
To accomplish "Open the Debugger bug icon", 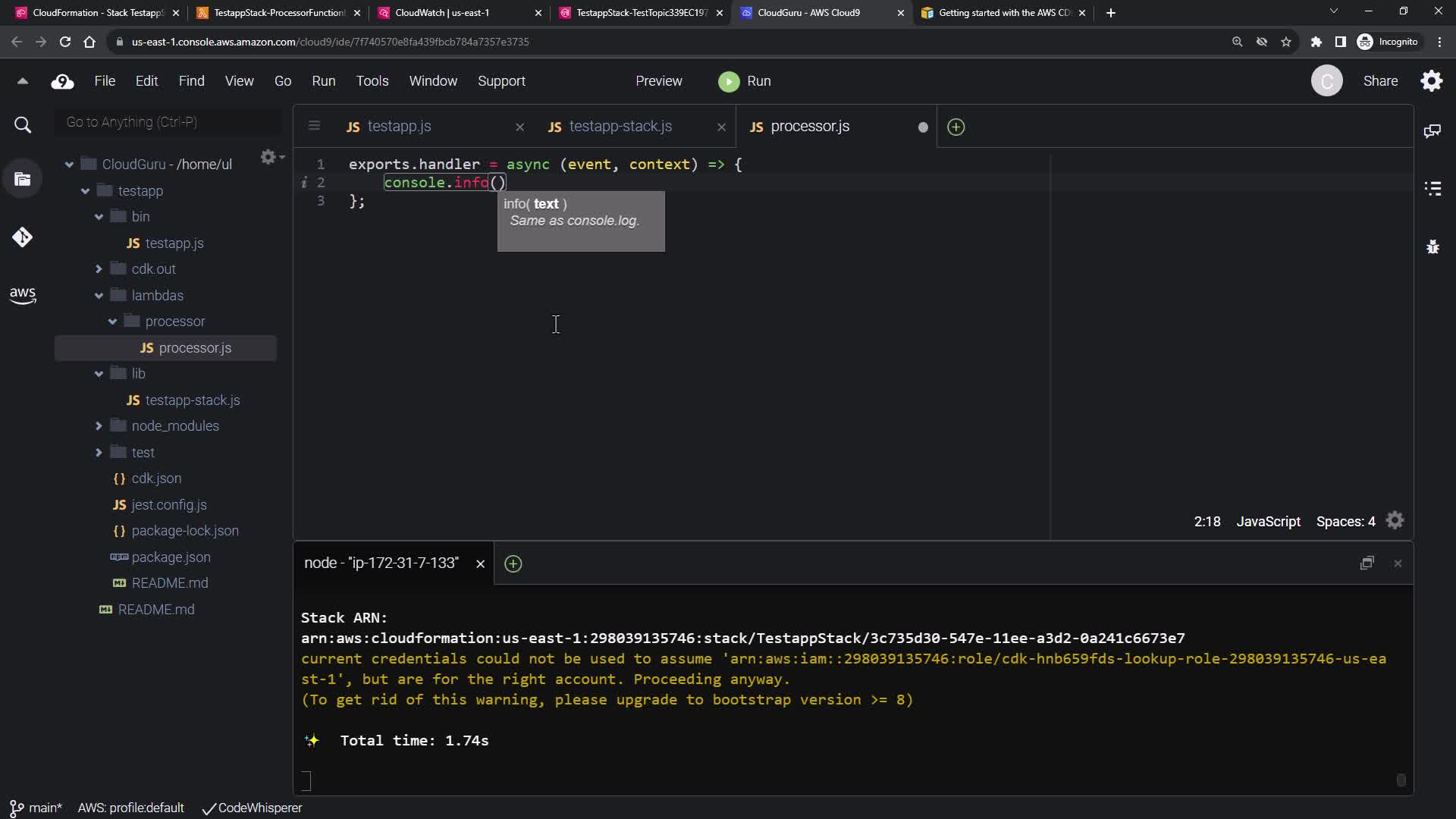I will 1432,246.
